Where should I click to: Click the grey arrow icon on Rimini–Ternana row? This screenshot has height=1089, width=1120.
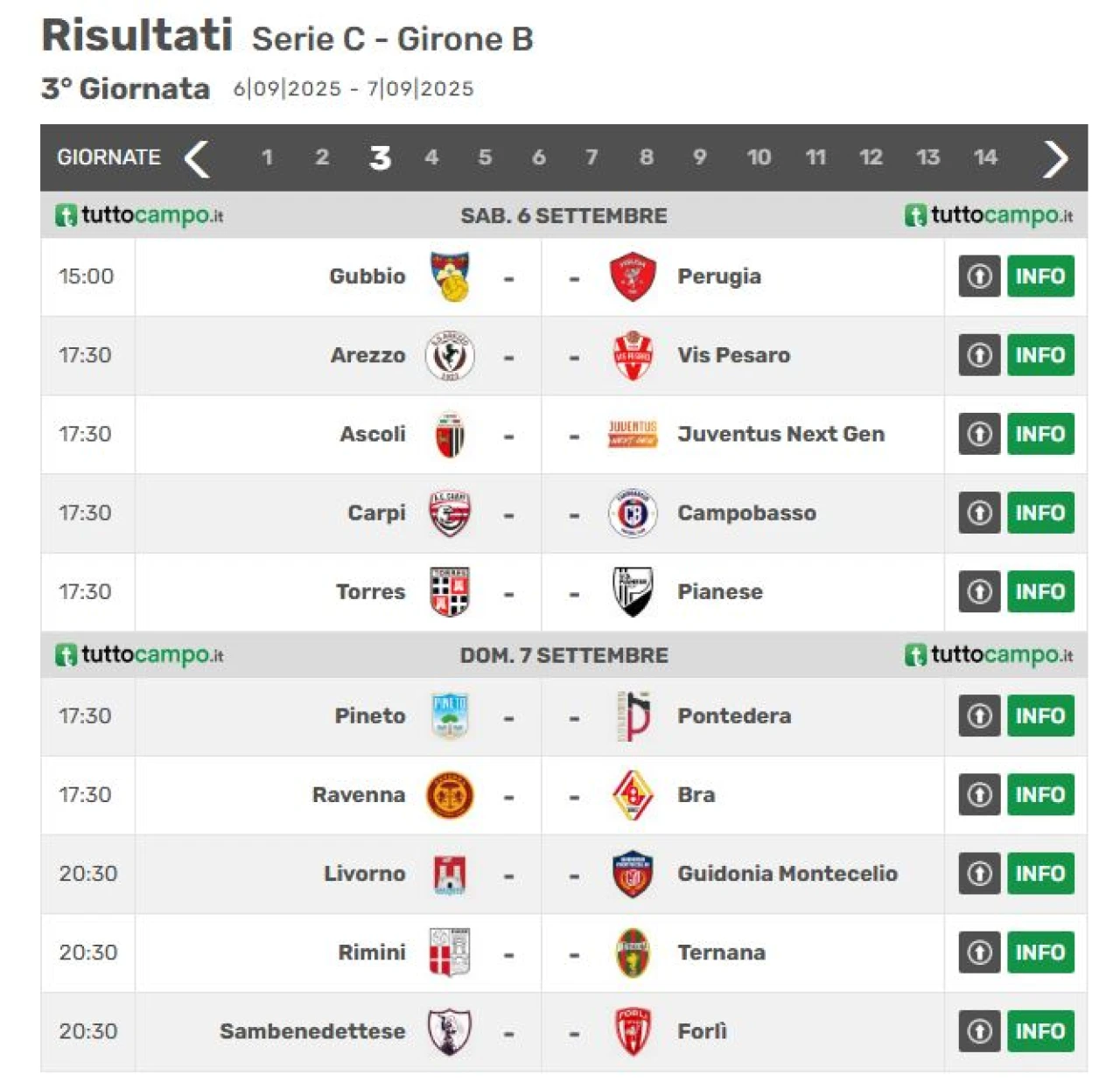point(979,953)
